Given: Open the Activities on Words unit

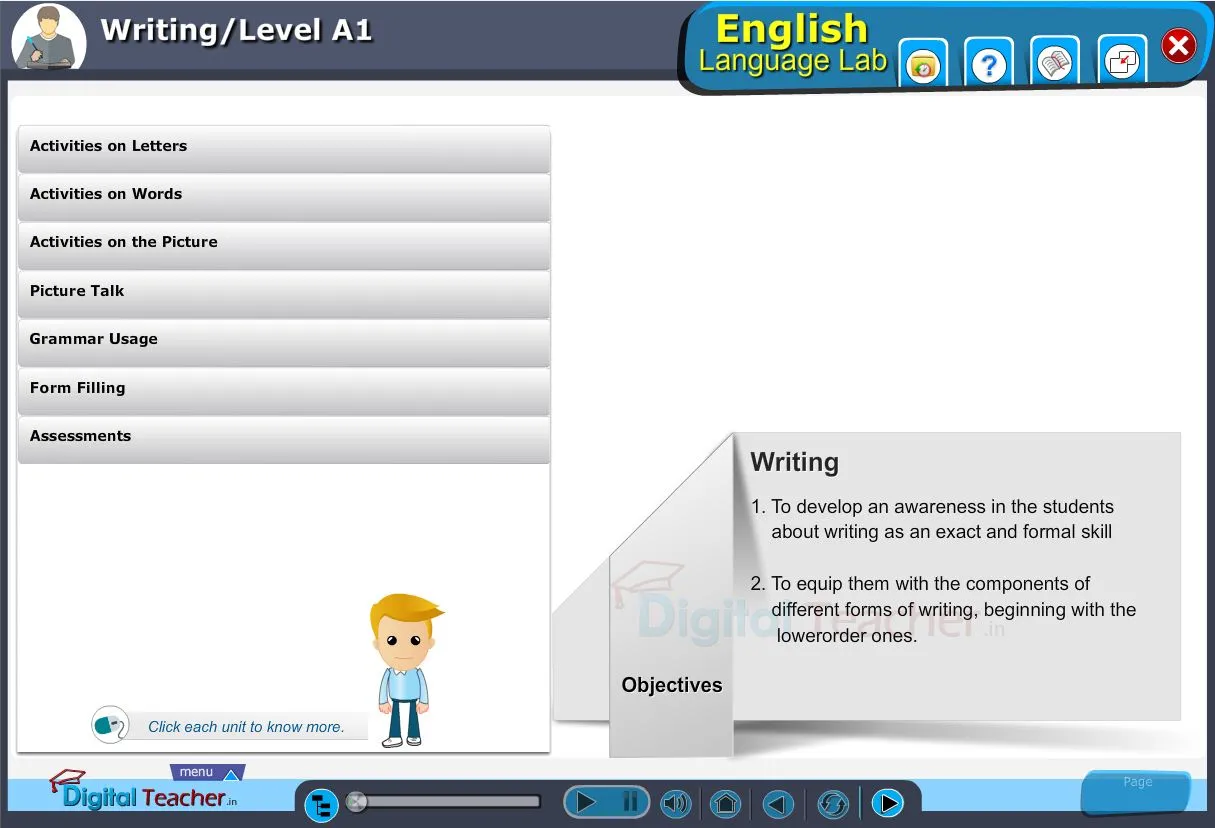Looking at the screenshot, I should point(284,196).
